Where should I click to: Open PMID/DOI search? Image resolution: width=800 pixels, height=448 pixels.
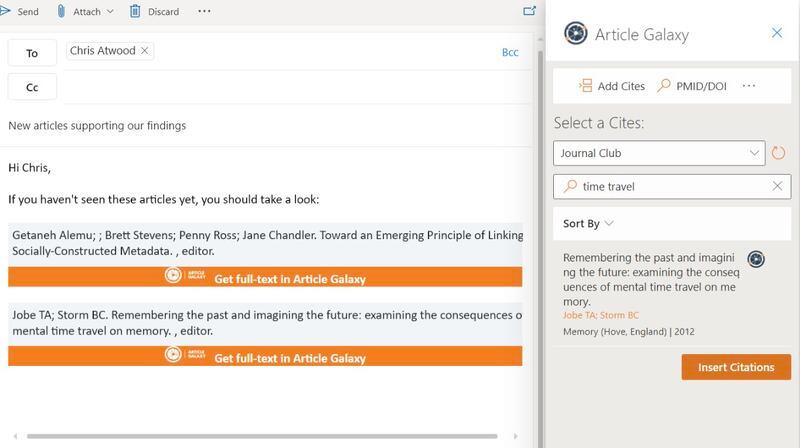(692, 86)
